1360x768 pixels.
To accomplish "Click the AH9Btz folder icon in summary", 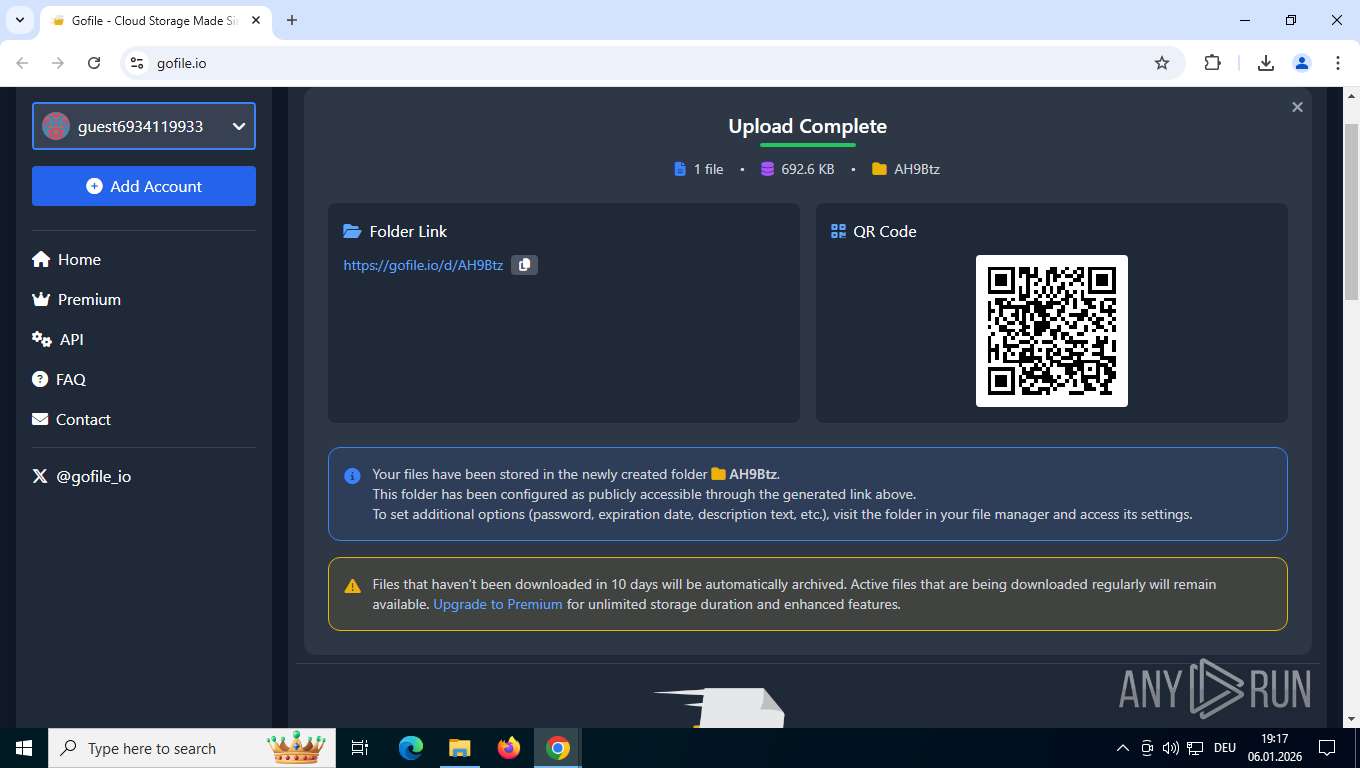I will point(879,169).
